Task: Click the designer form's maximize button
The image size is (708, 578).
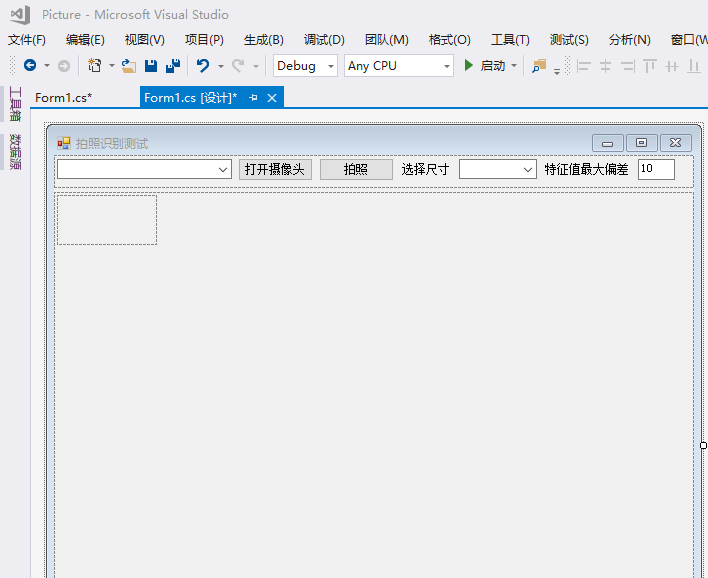Action: (x=641, y=143)
